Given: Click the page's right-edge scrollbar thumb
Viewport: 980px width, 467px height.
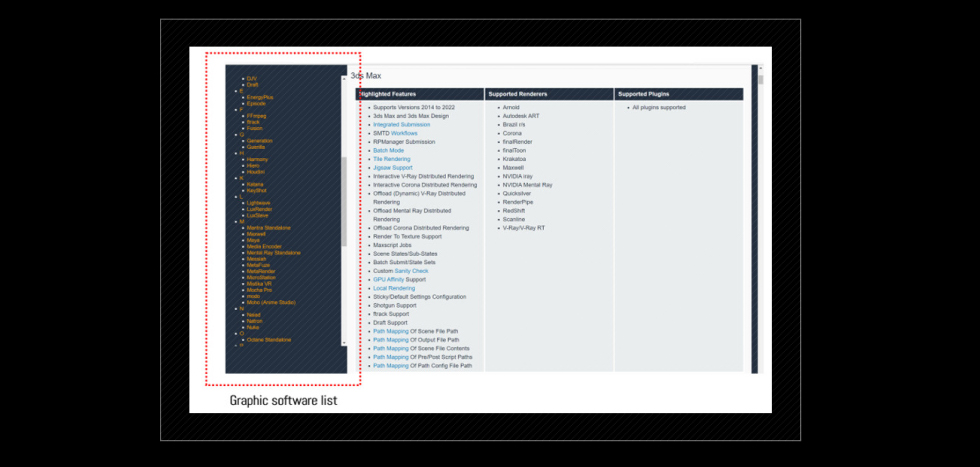Looking at the screenshot, I should (761, 79).
